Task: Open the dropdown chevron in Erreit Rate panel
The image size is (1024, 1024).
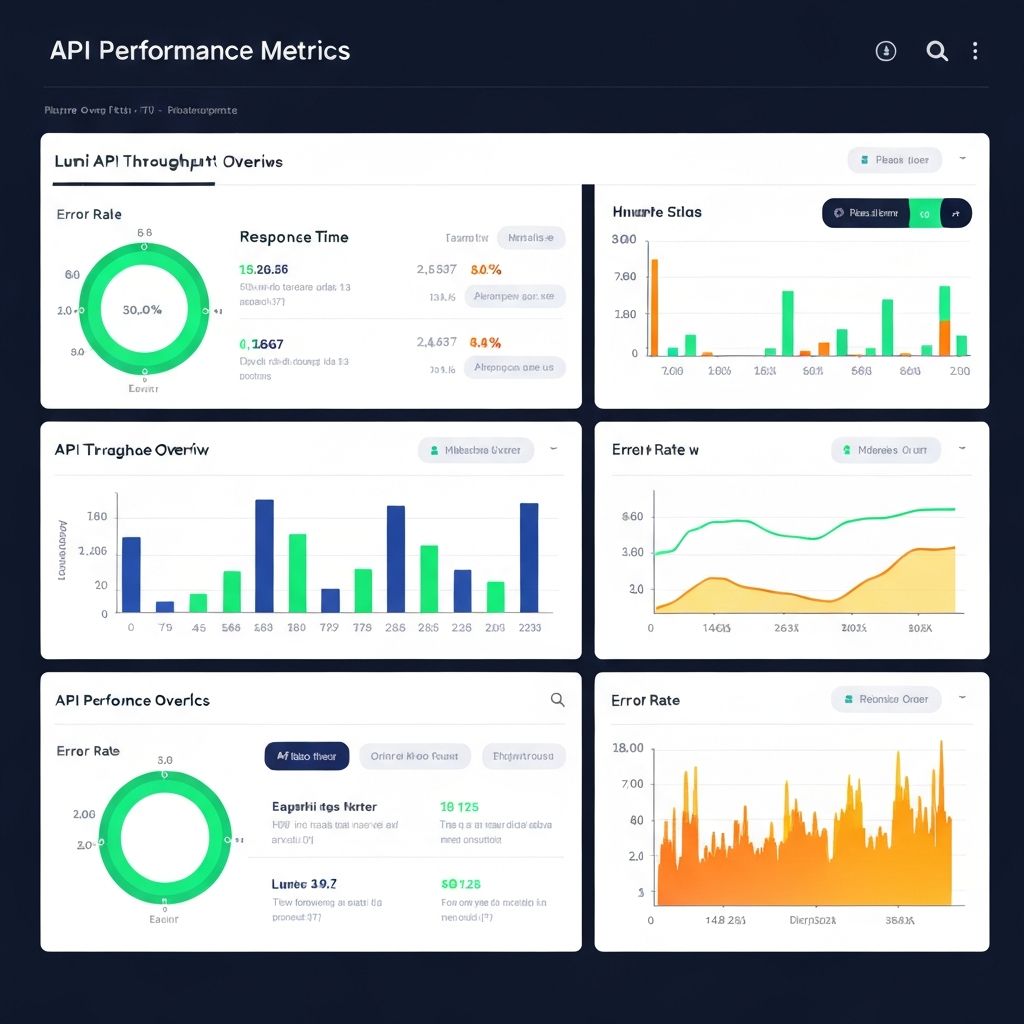Action: pos(962,449)
